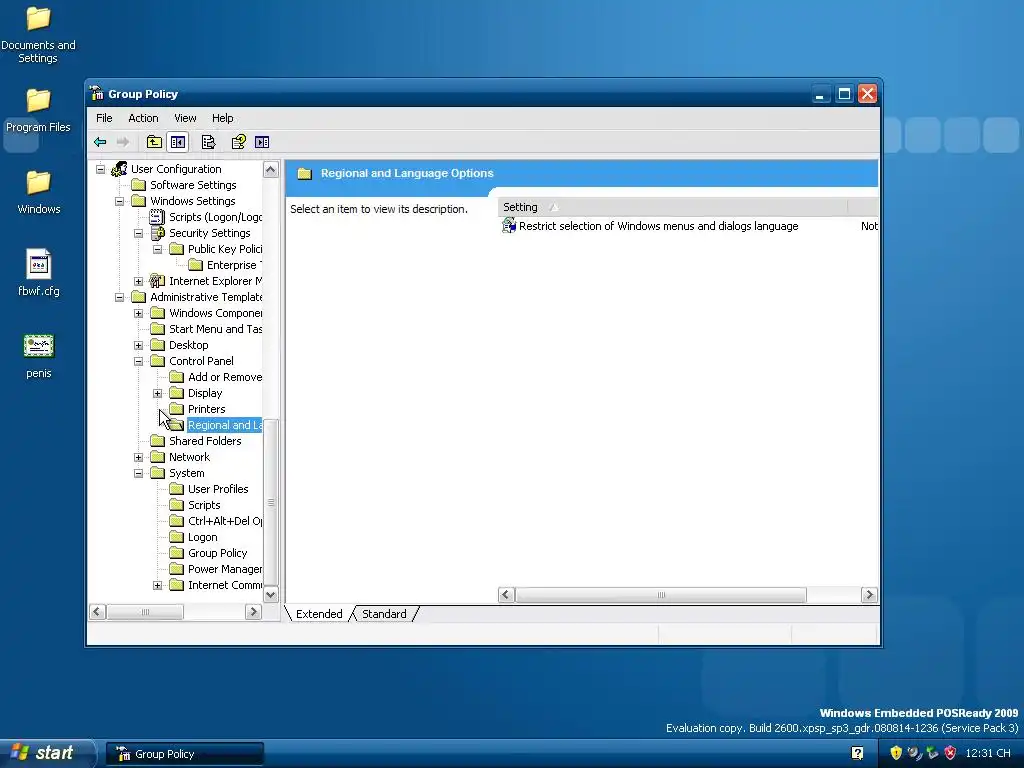Click settings list scroll right arrow

pyautogui.click(x=869, y=595)
